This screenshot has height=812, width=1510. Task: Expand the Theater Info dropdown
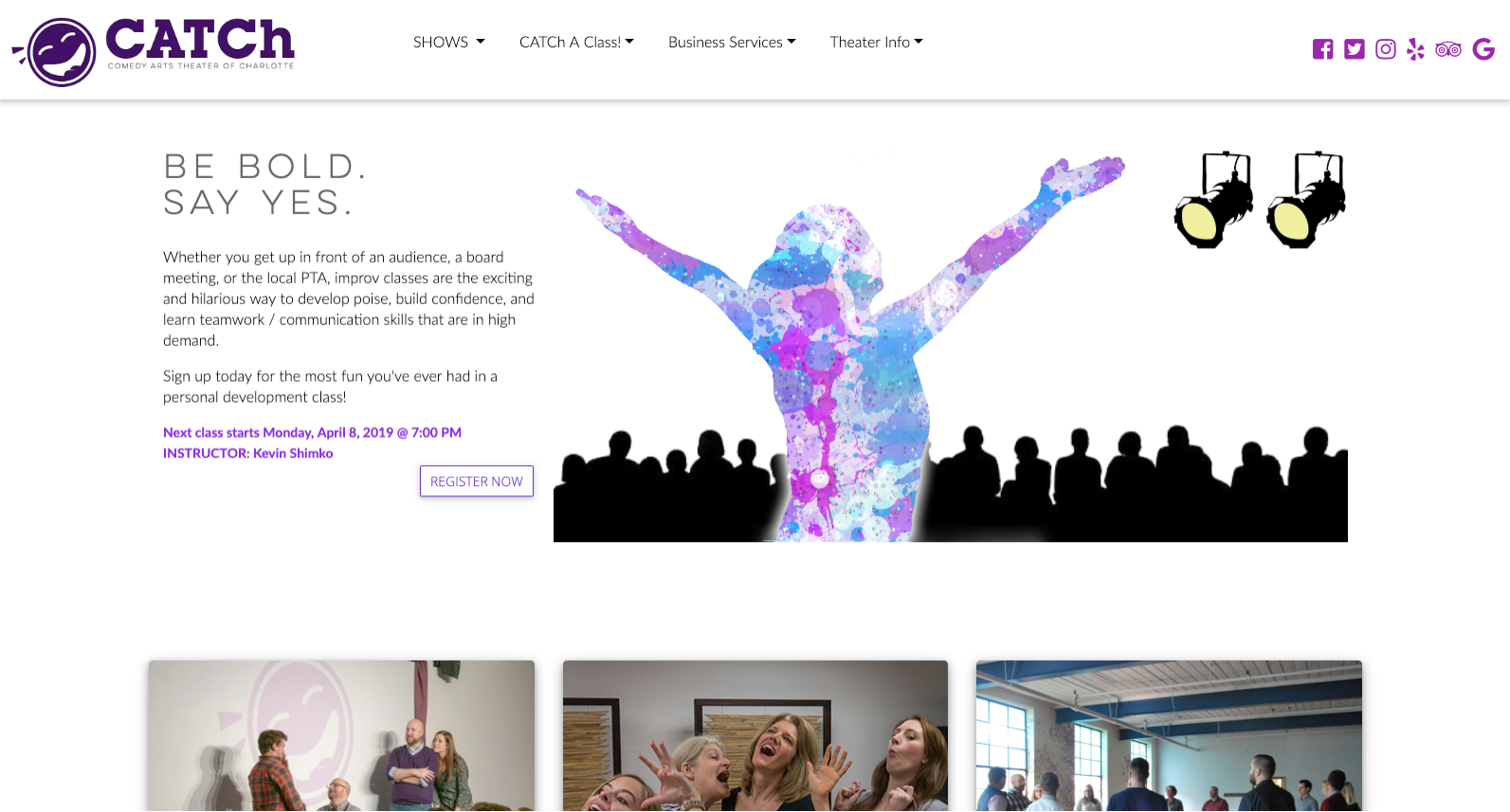pos(877,42)
